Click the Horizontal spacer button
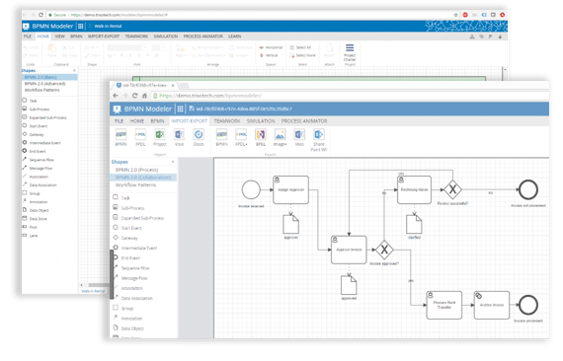 [x=271, y=47]
